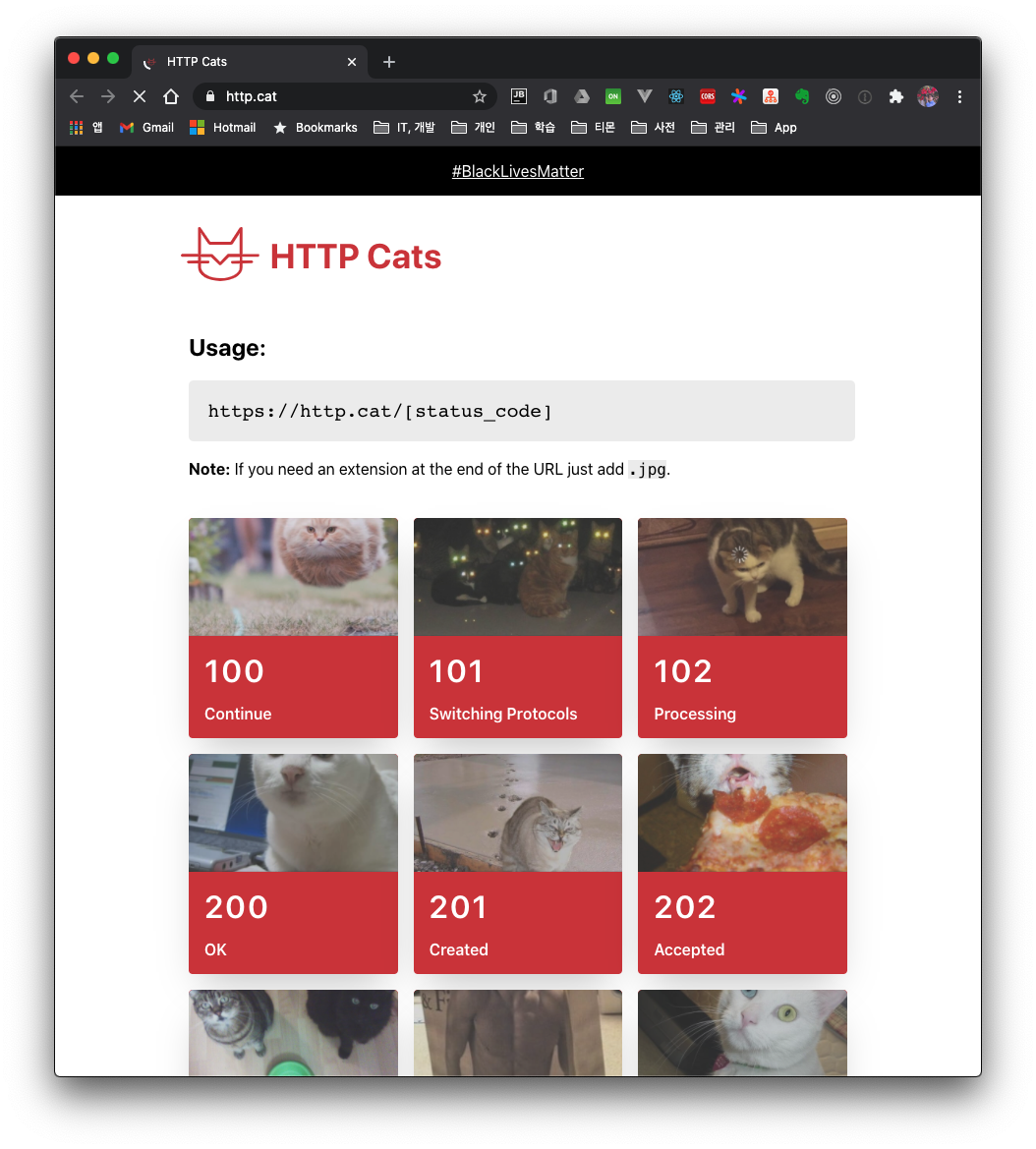Toggle the bookmark star for http.cat

(479, 96)
